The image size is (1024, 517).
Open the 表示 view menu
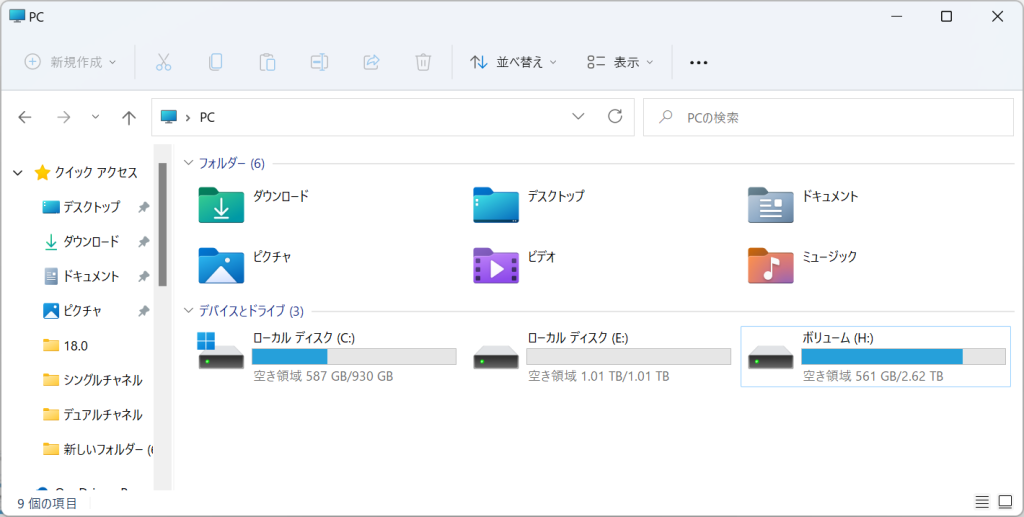(x=620, y=62)
